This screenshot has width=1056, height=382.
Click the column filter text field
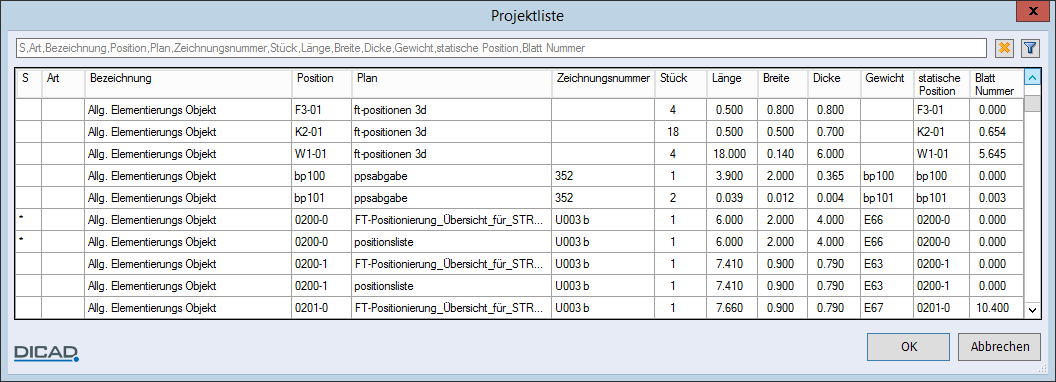click(x=501, y=48)
